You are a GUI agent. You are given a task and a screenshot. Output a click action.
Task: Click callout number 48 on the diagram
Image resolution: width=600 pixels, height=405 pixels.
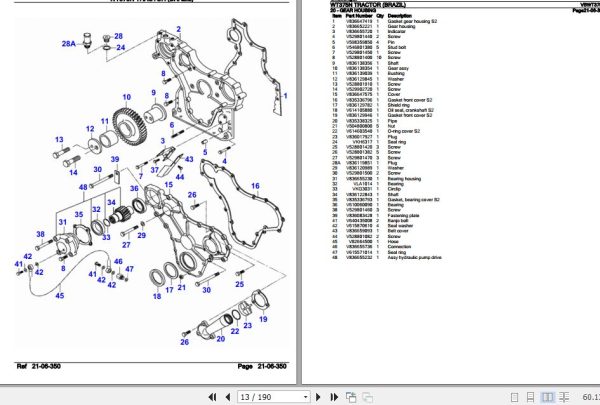pos(83,187)
